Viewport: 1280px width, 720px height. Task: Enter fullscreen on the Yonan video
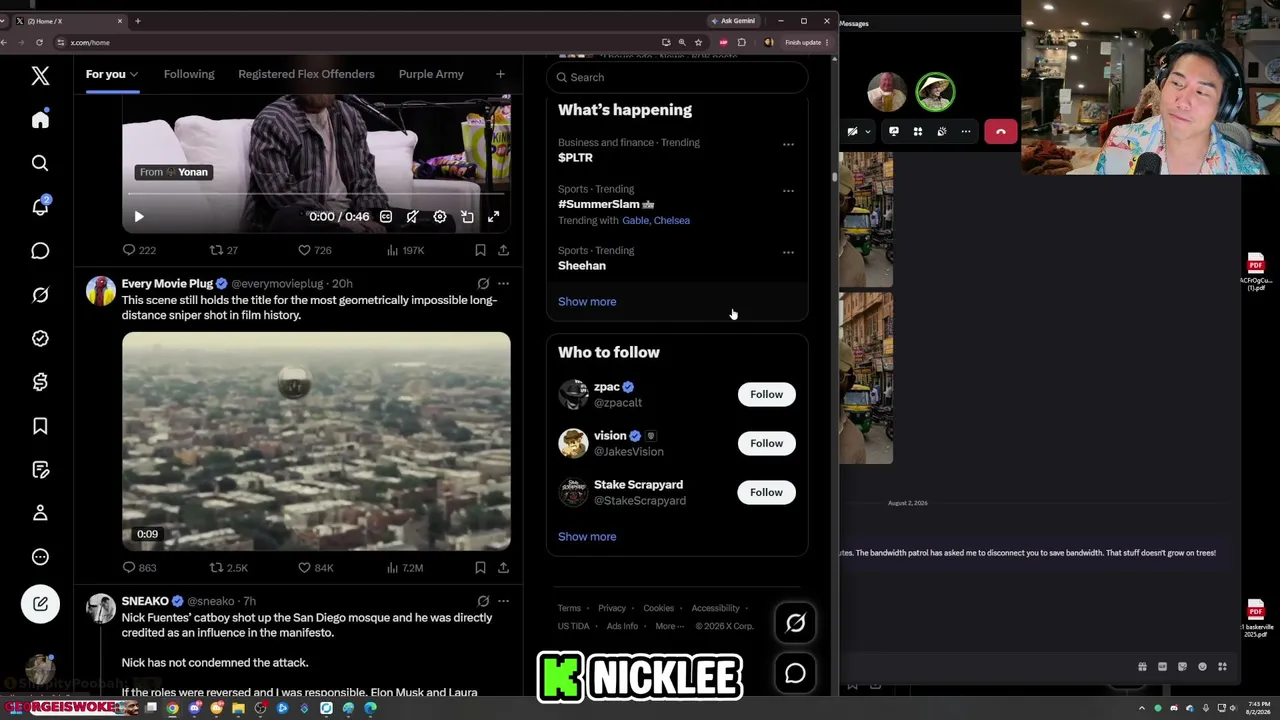click(494, 217)
